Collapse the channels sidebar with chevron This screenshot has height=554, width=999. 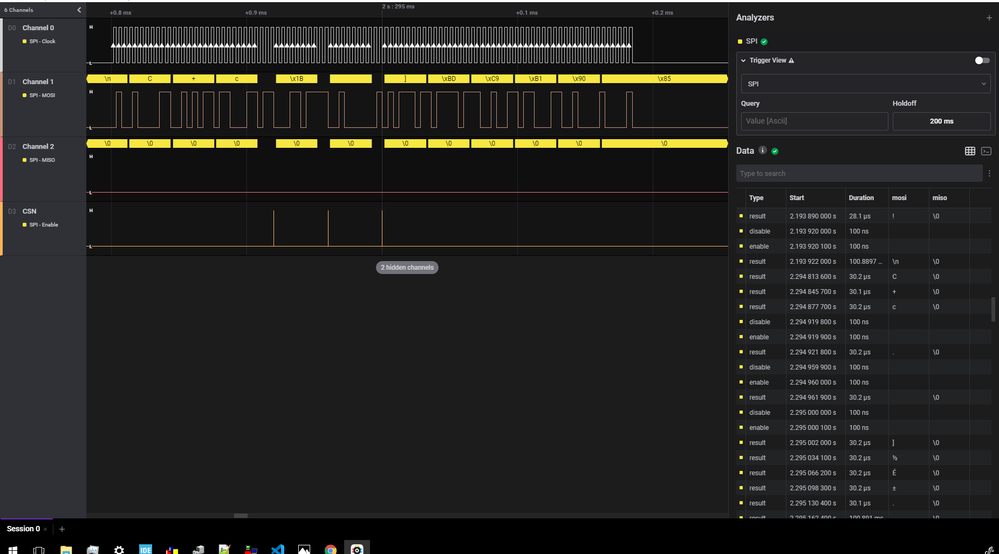tap(79, 10)
